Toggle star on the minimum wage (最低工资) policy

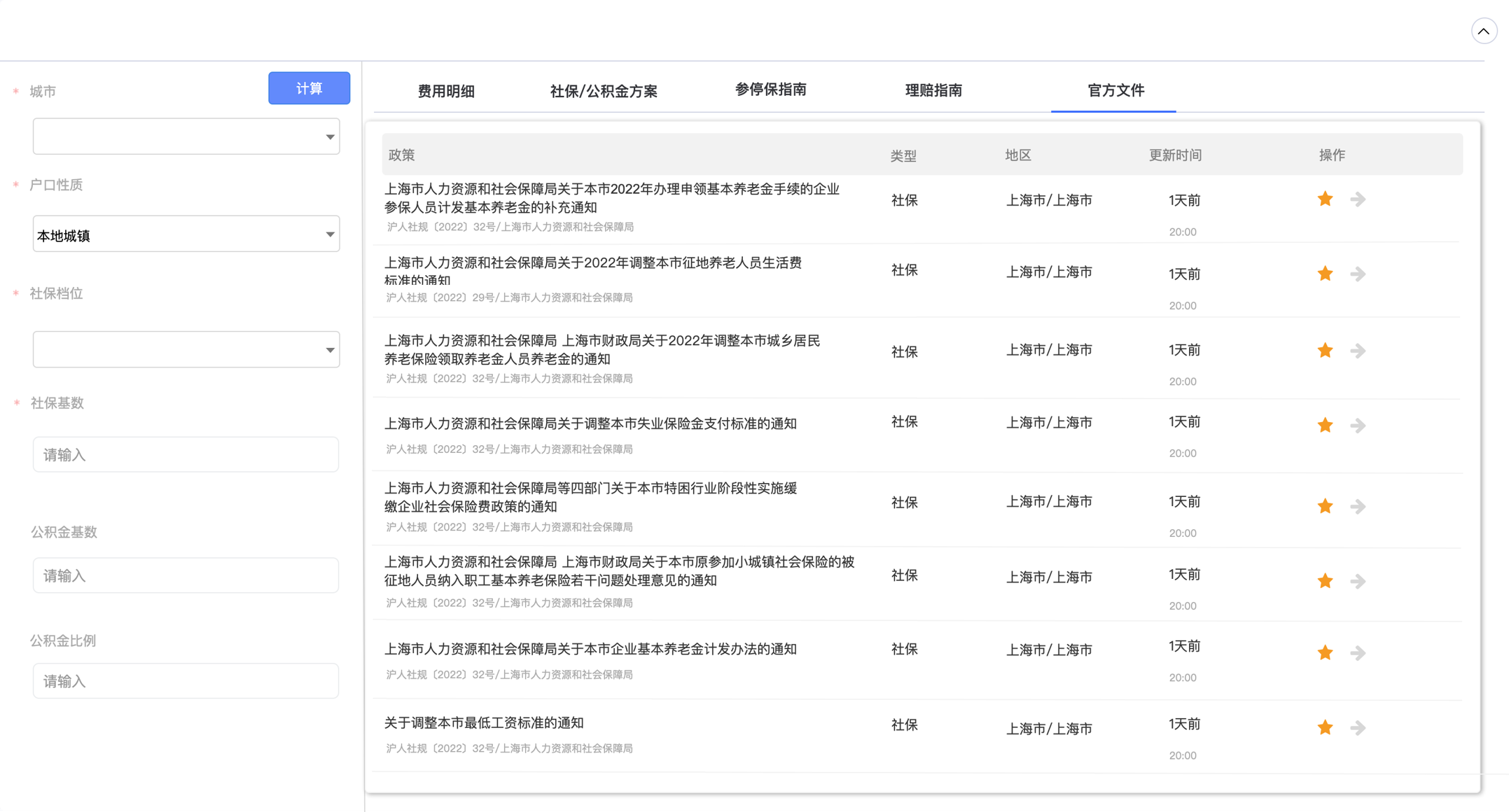(x=1325, y=728)
